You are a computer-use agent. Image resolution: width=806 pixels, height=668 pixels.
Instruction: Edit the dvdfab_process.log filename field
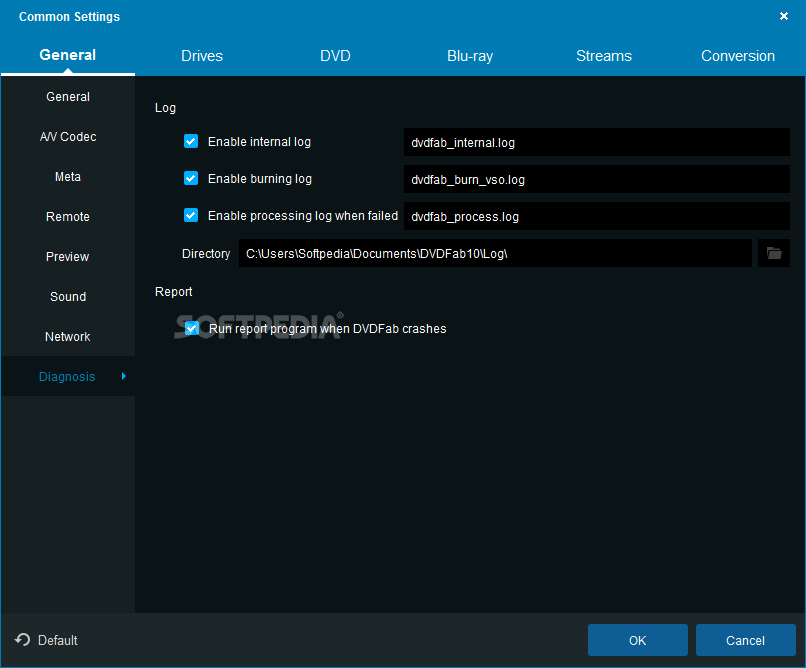(x=597, y=216)
